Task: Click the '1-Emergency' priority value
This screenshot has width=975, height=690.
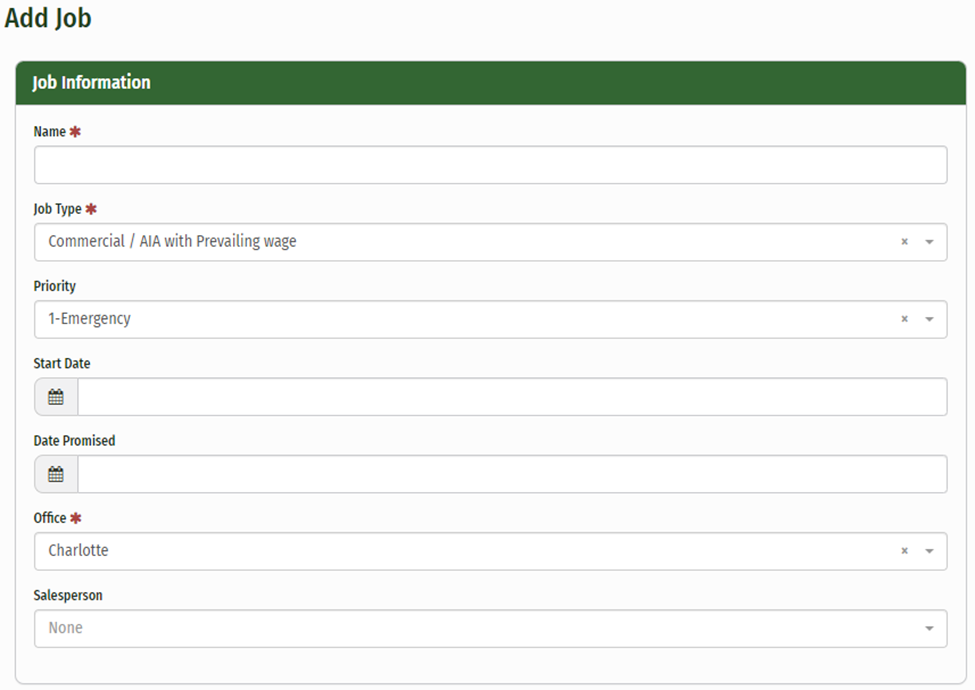Action: 89,319
